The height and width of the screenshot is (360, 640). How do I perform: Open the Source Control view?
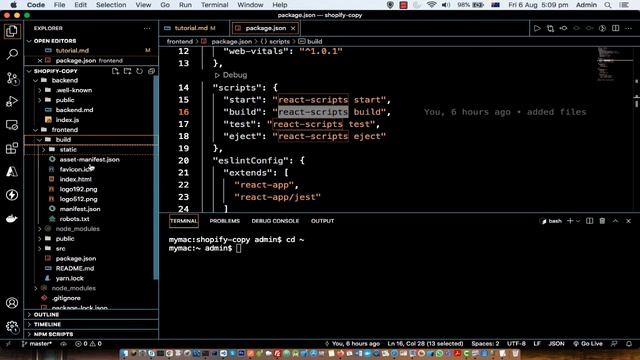[12, 78]
